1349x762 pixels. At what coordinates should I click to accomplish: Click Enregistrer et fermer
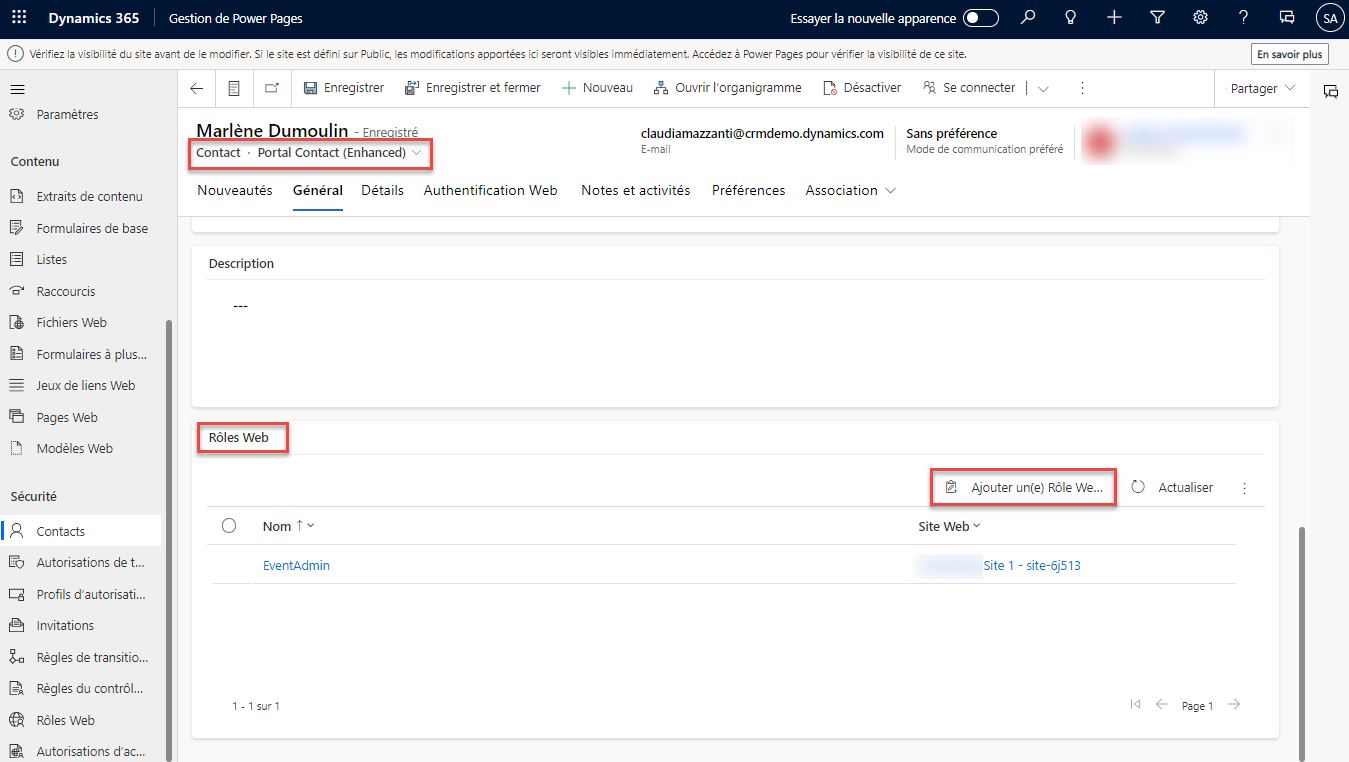473,88
